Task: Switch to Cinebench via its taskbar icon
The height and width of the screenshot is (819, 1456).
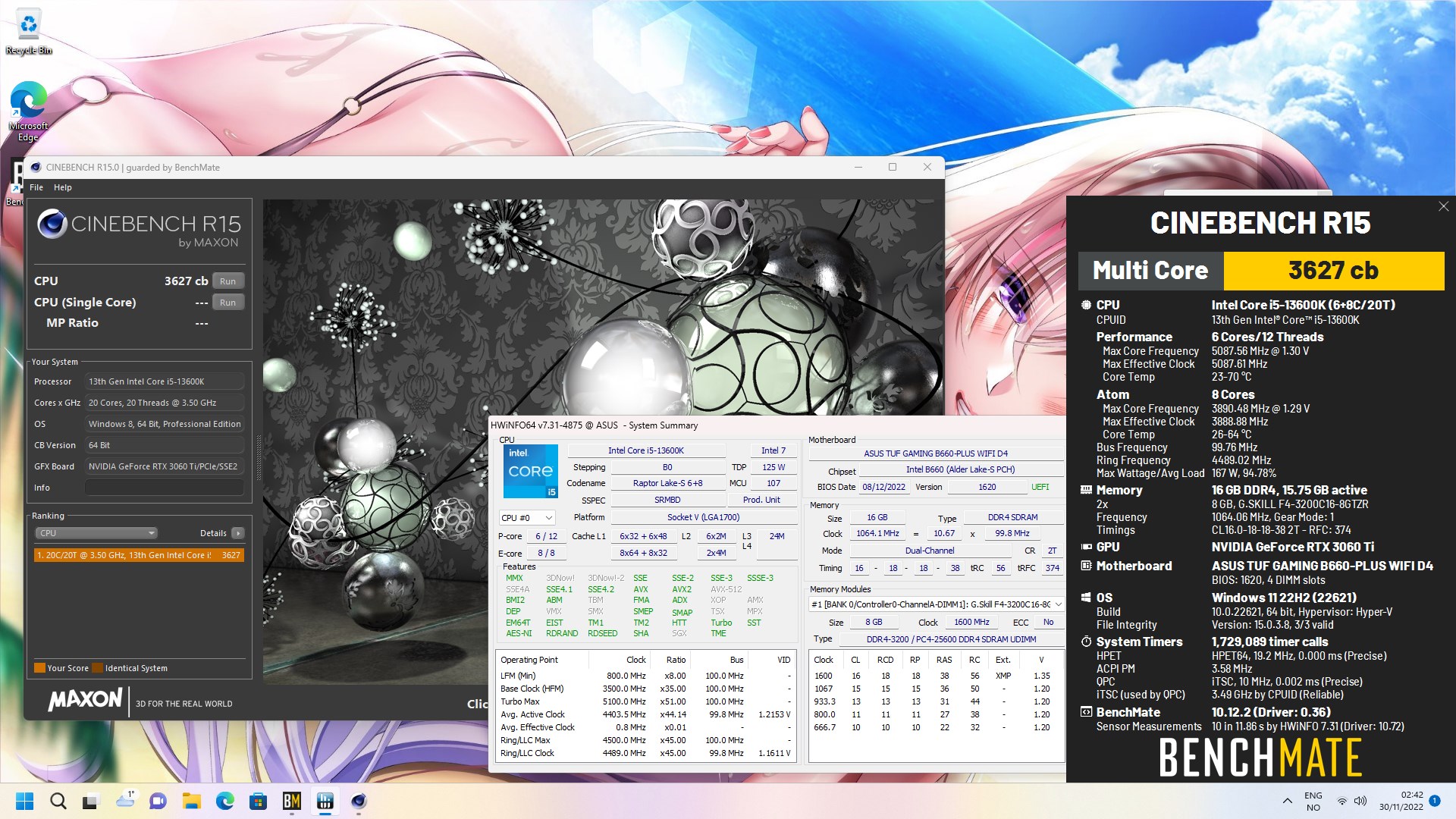Action: click(x=359, y=801)
